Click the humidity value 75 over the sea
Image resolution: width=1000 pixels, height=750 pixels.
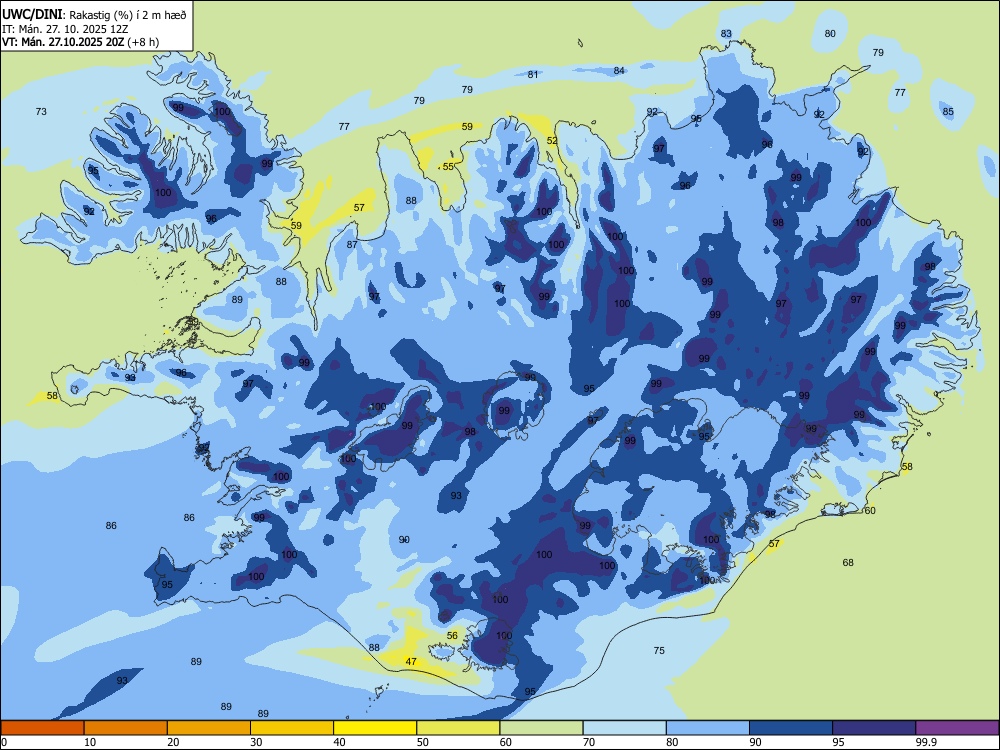point(659,651)
